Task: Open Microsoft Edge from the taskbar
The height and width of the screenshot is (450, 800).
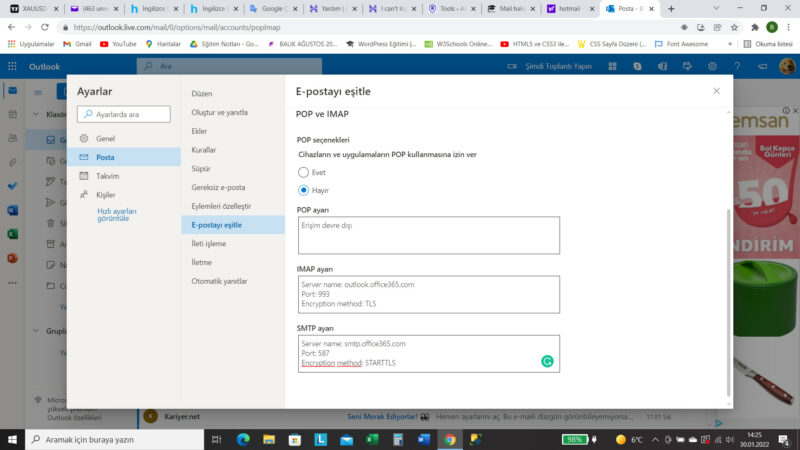Action: click(243, 439)
